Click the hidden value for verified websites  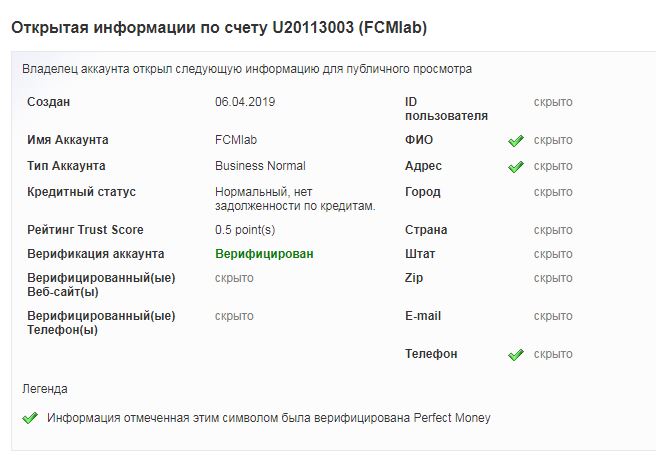234,278
